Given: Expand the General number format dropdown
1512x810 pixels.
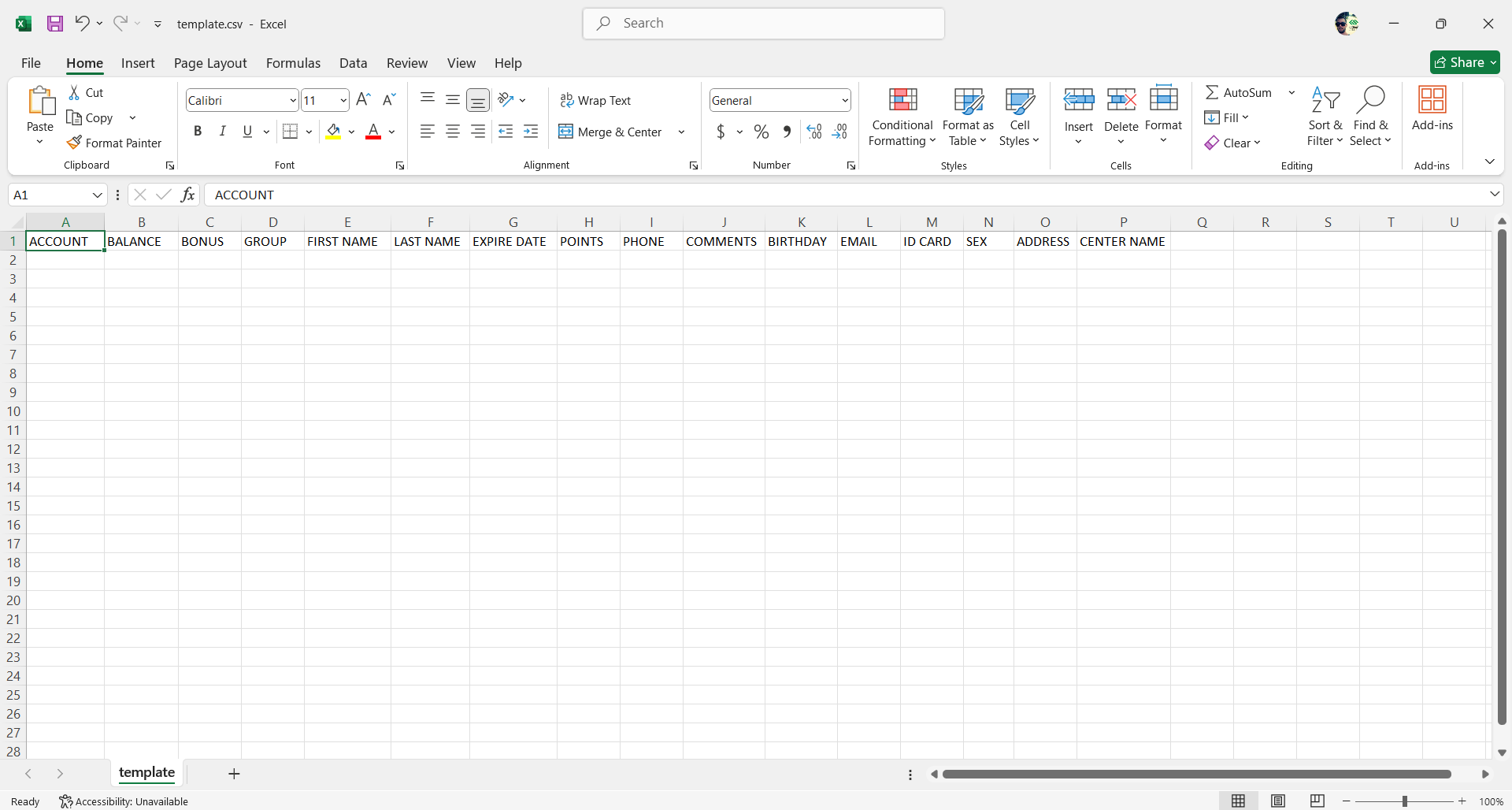Looking at the screenshot, I should [x=844, y=100].
